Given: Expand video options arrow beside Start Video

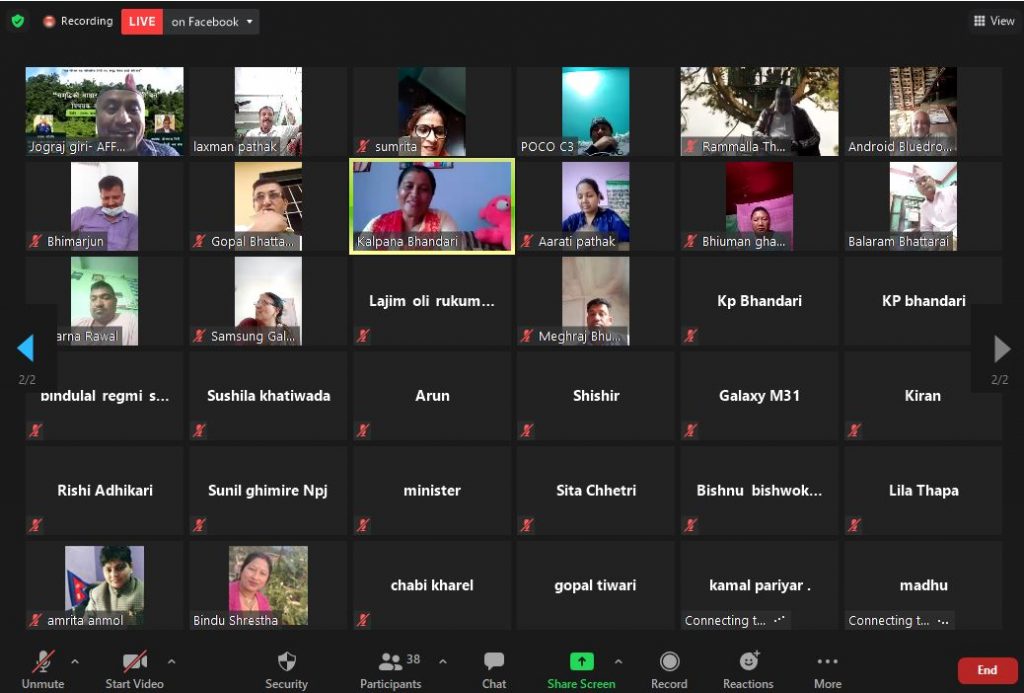Looking at the screenshot, I should (x=171, y=661).
